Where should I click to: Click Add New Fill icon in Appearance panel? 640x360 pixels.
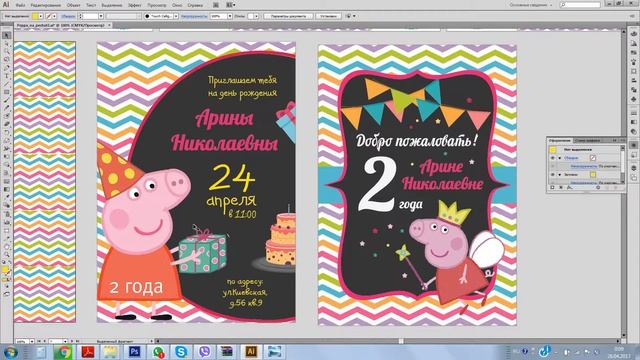click(560, 188)
